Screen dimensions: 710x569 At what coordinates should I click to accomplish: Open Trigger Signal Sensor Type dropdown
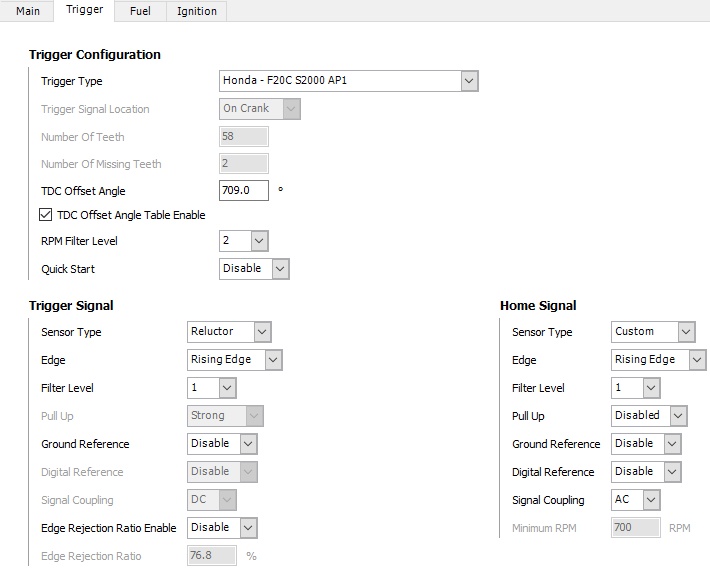229,332
